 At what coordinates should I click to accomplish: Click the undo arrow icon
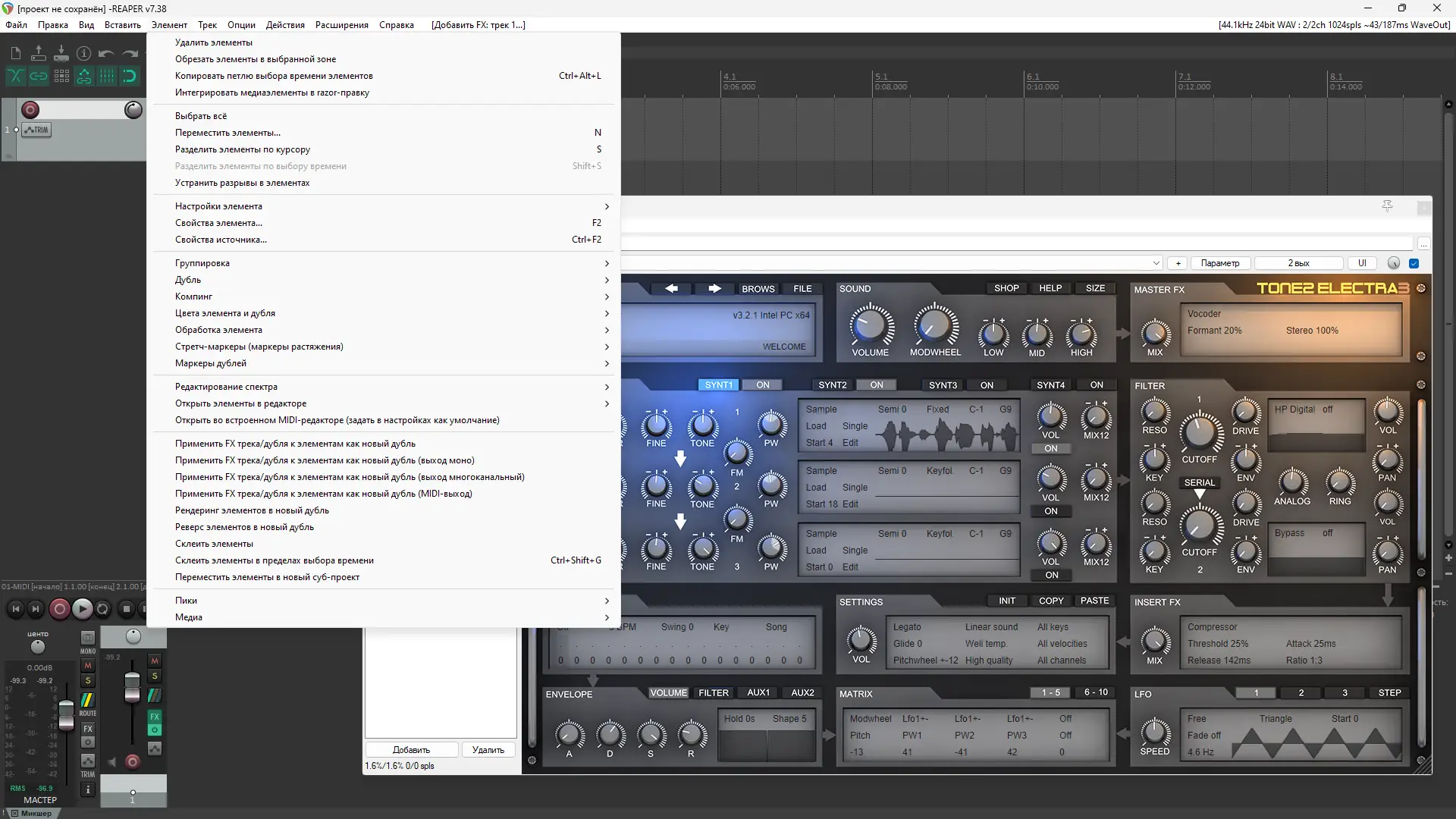(x=107, y=53)
